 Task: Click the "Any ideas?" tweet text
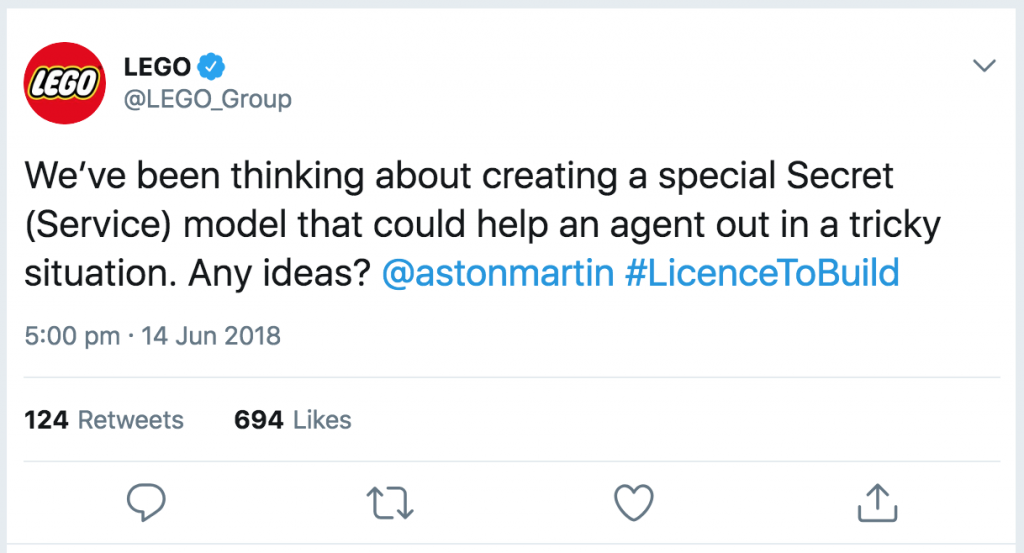pyautogui.click(x=280, y=273)
